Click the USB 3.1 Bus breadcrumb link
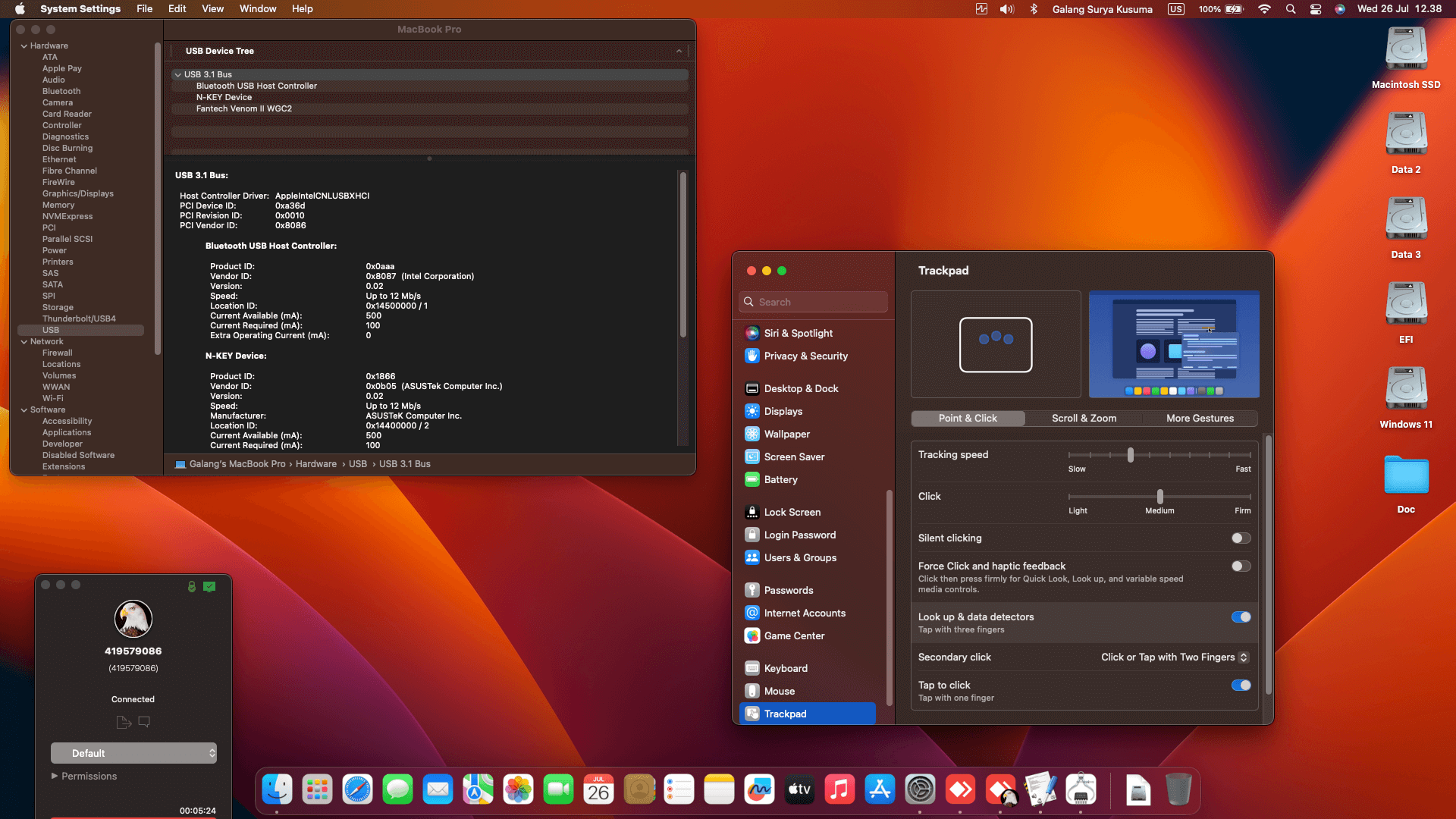The height and width of the screenshot is (819, 1456). (x=405, y=463)
